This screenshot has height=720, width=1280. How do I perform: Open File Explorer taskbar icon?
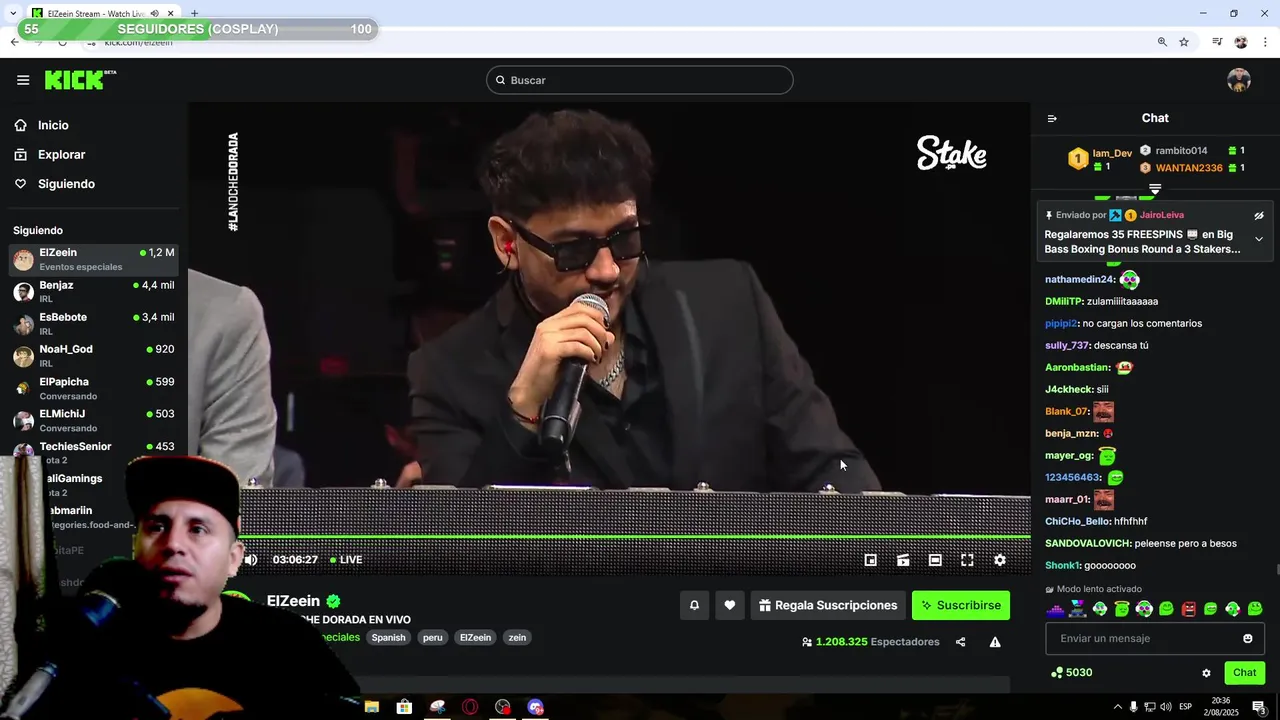[x=372, y=707]
